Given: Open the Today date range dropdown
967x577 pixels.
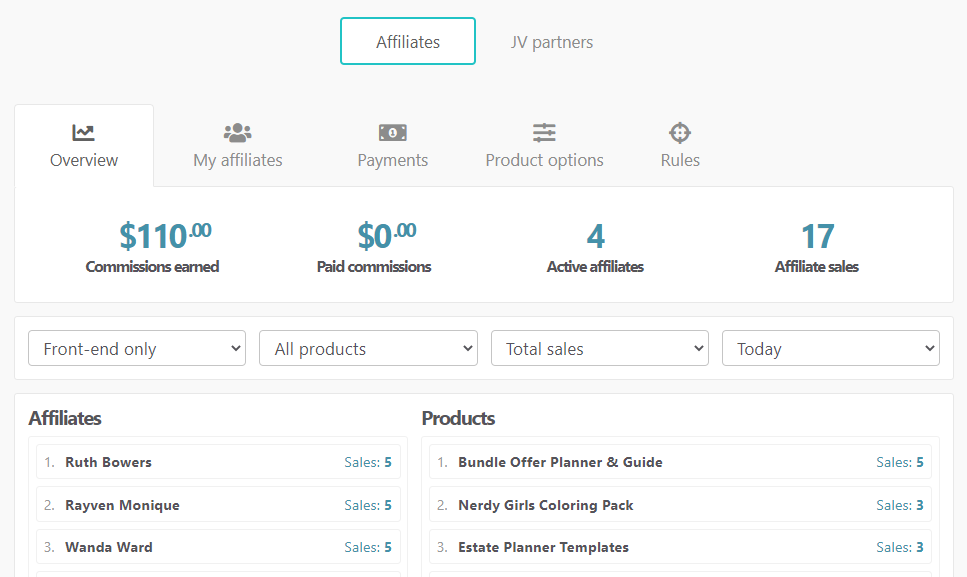Looking at the screenshot, I should click(831, 348).
